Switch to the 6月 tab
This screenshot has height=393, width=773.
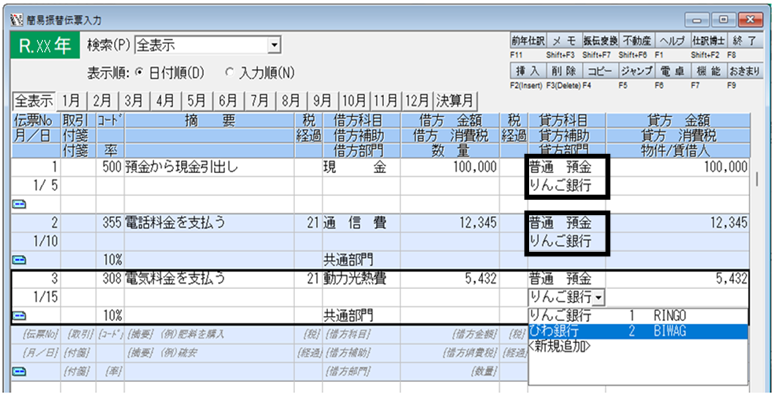tap(228, 102)
